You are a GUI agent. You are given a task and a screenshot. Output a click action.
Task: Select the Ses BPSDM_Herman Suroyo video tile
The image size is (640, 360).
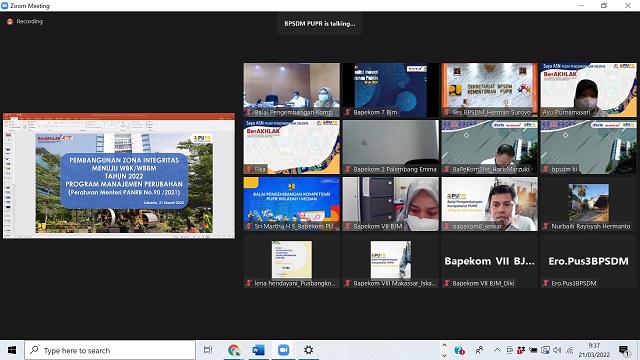[489, 90]
